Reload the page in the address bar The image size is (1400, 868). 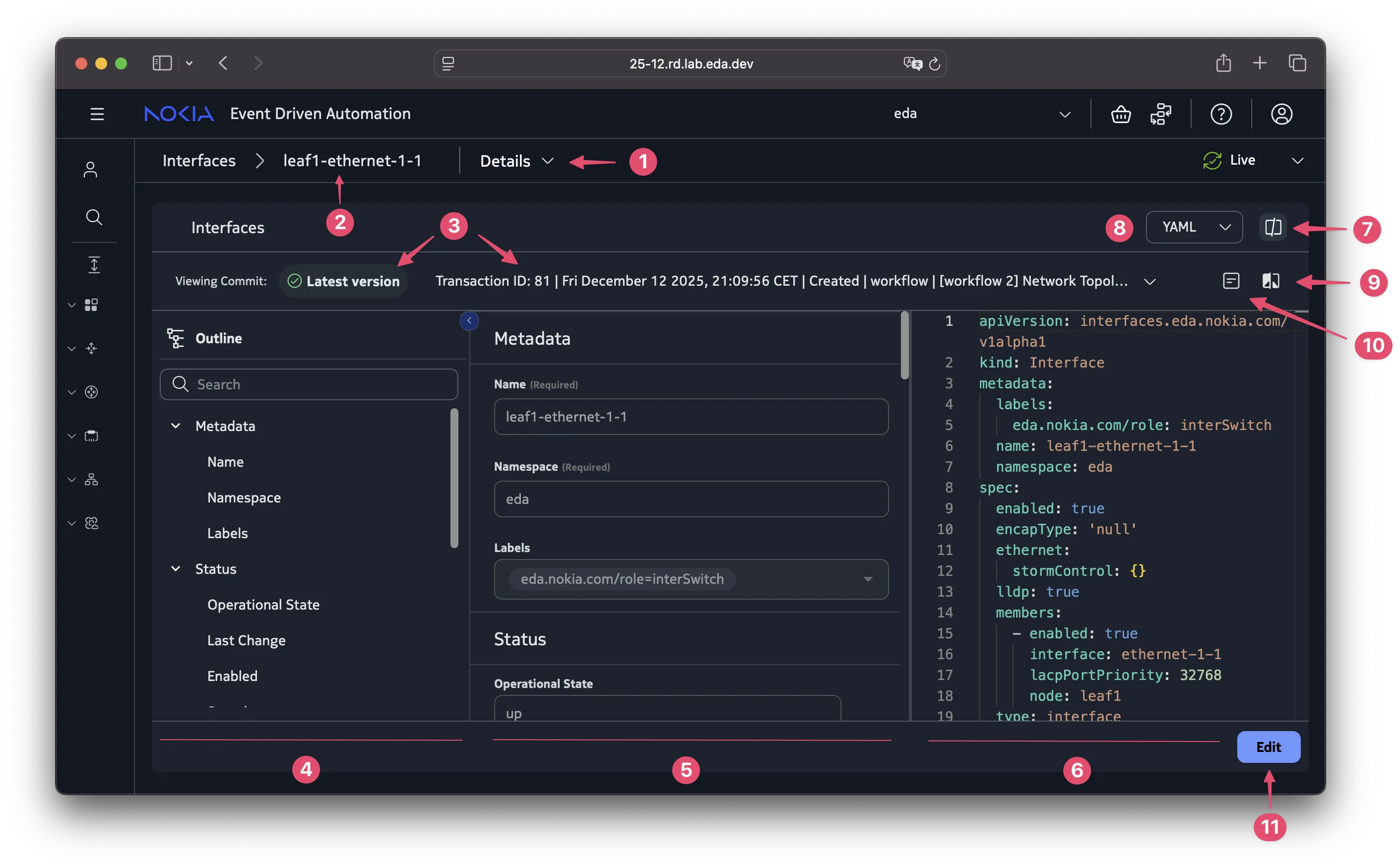pos(934,63)
